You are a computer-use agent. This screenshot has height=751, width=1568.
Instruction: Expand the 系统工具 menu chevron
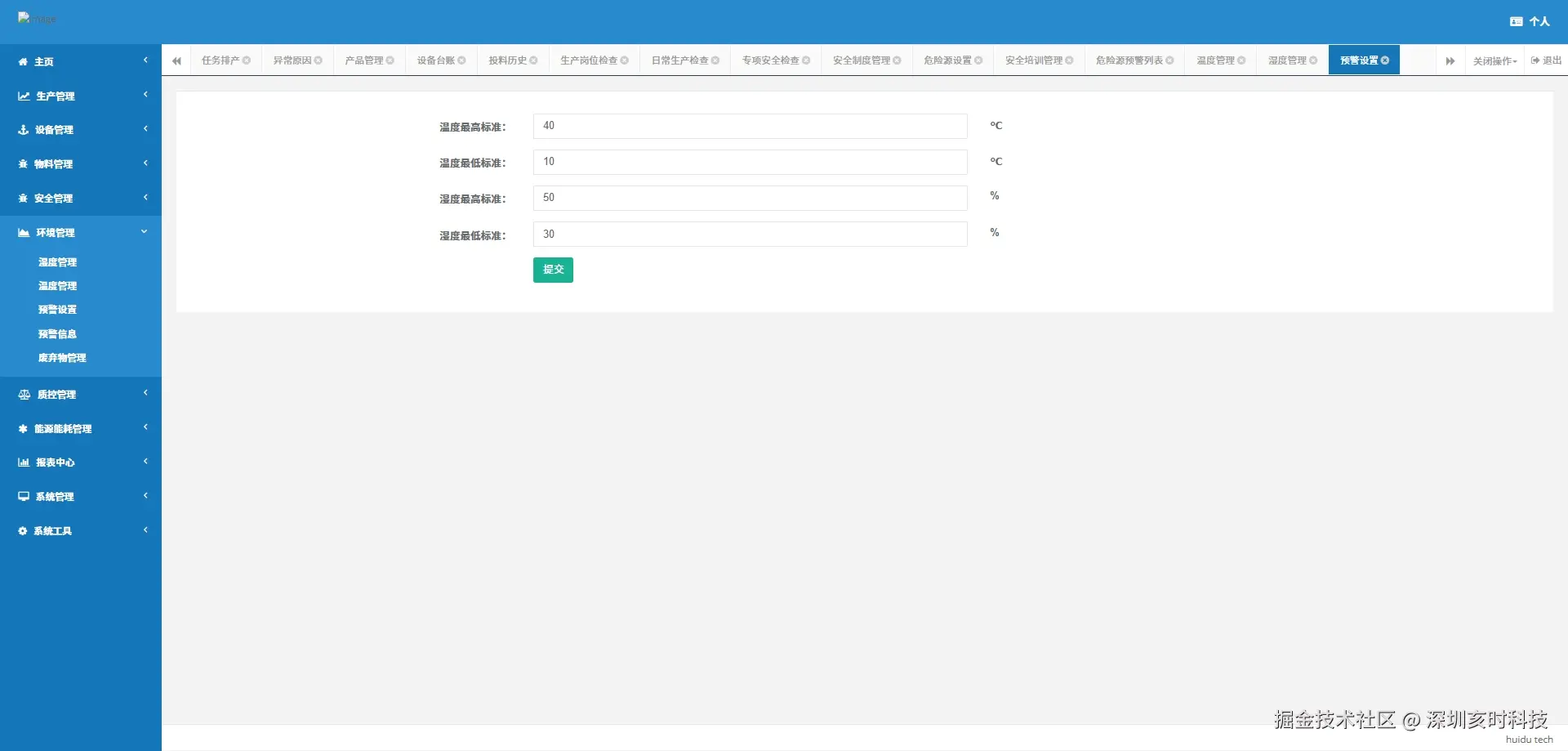[x=145, y=530]
